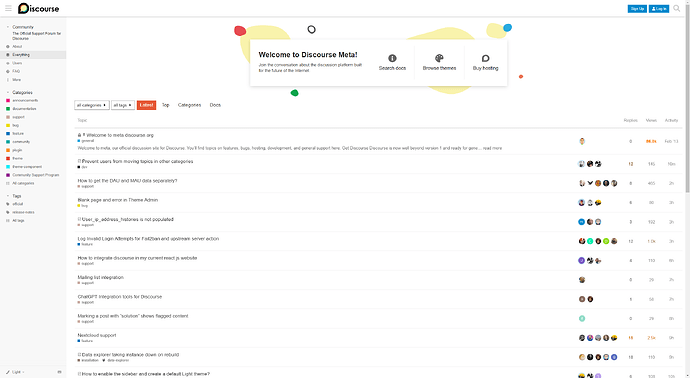
Task: Open 'Blank page and error in Theme Admin' topic
Action: (x=117, y=200)
